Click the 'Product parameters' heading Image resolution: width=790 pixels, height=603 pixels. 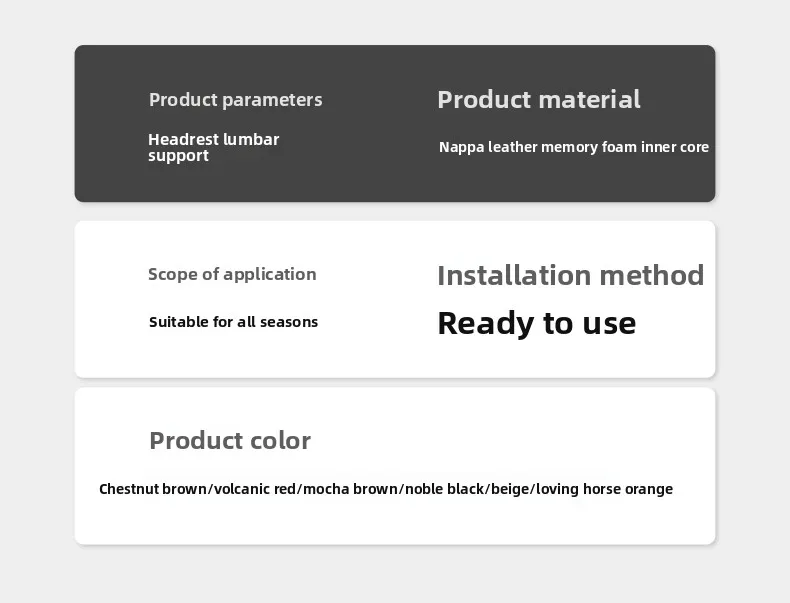pyautogui.click(x=235, y=100)
